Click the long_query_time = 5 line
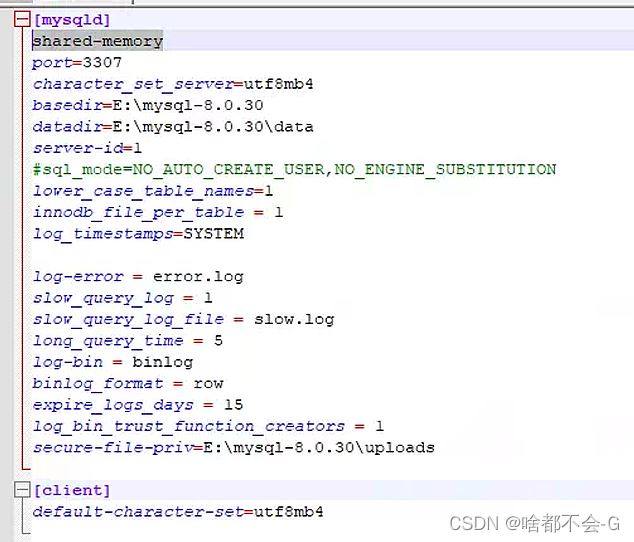The height and width of the screenshot is (542, 634). point(127,341)
